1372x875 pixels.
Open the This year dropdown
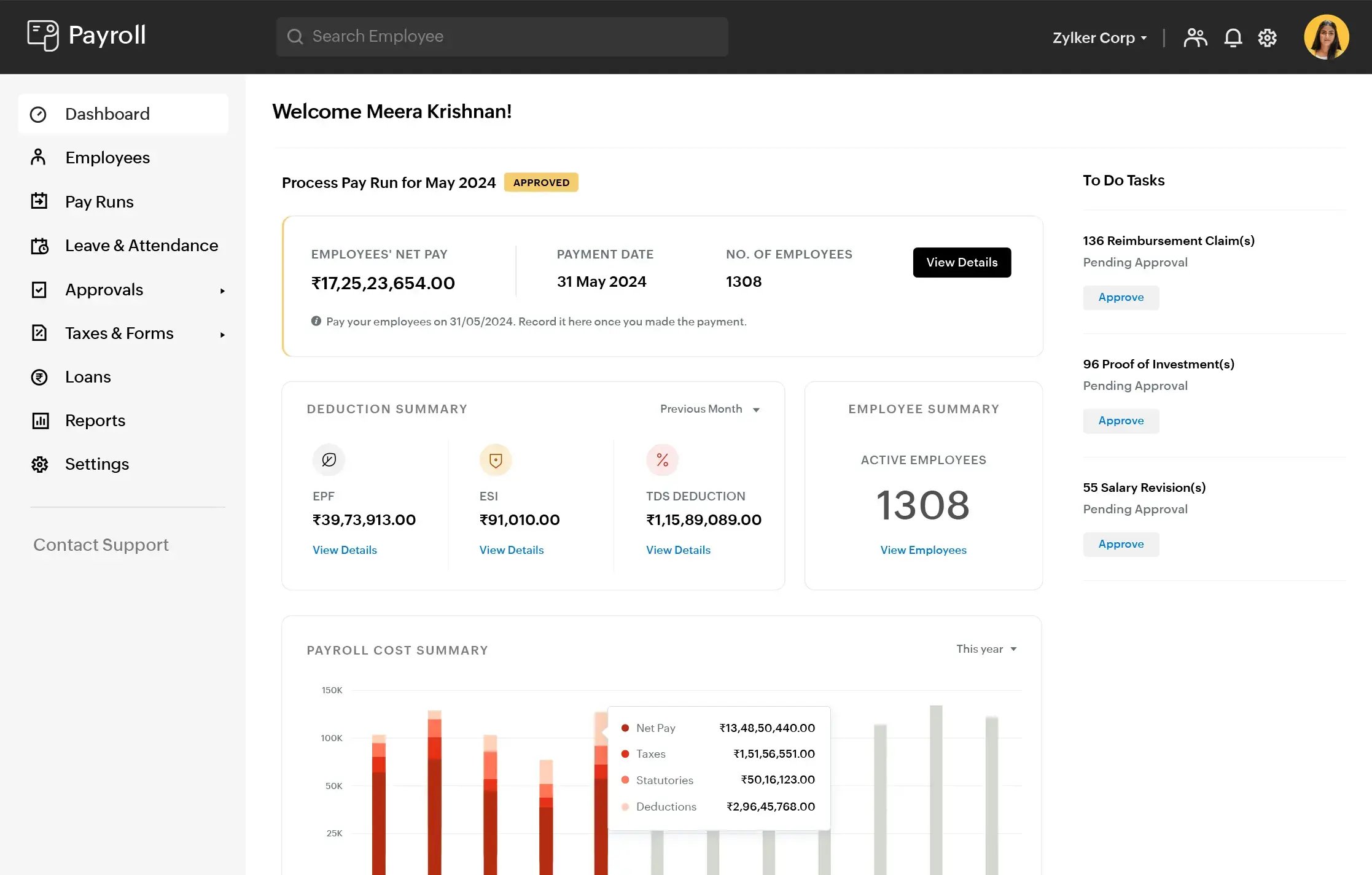pyautogui.click(x=986, y=648)
